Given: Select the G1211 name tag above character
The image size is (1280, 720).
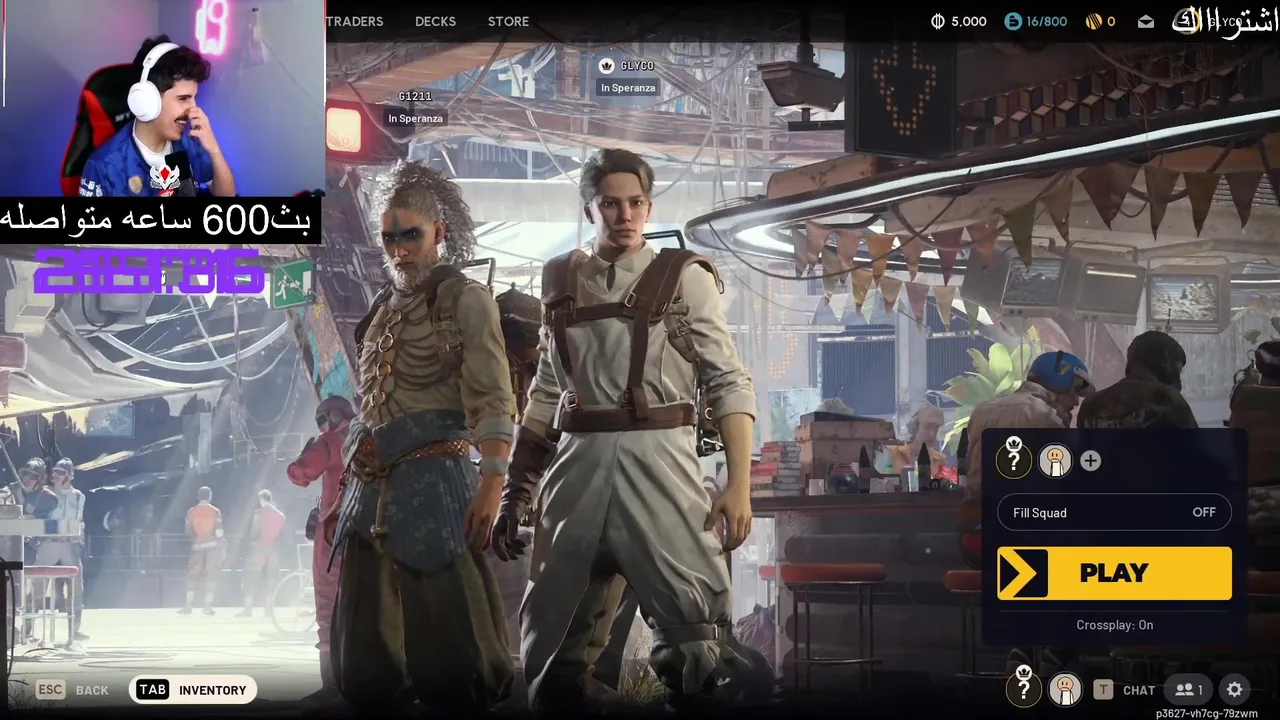Looking at the screenshot, I should tap(415, 96).
